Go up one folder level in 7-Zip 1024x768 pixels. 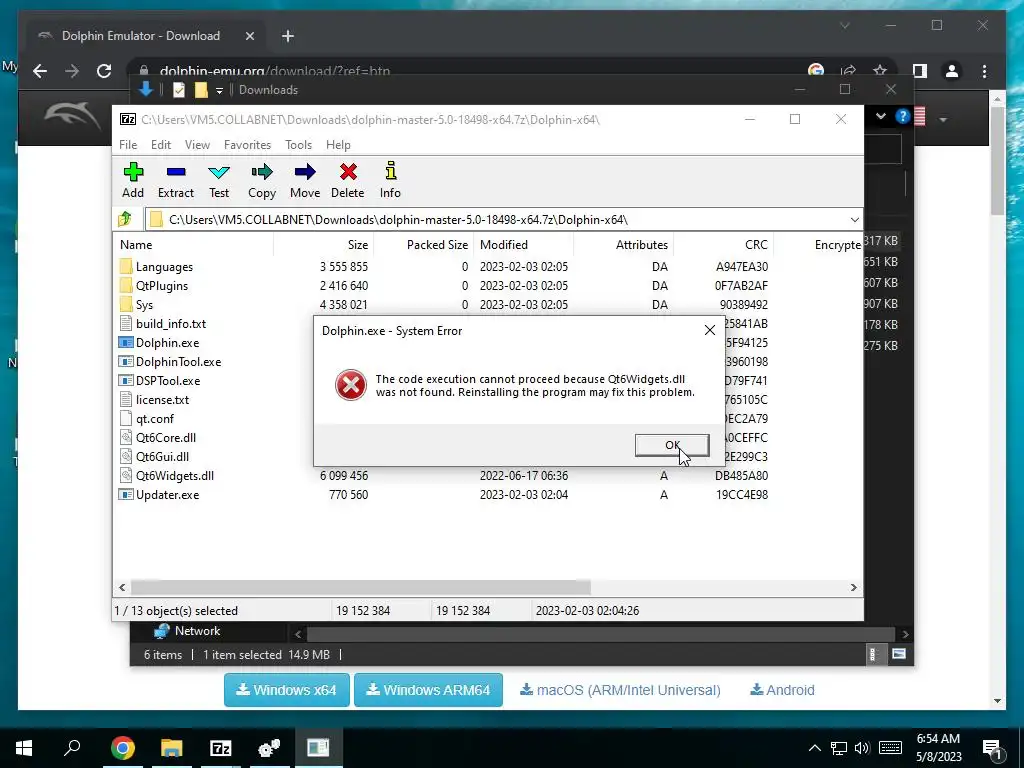point(125,219)
